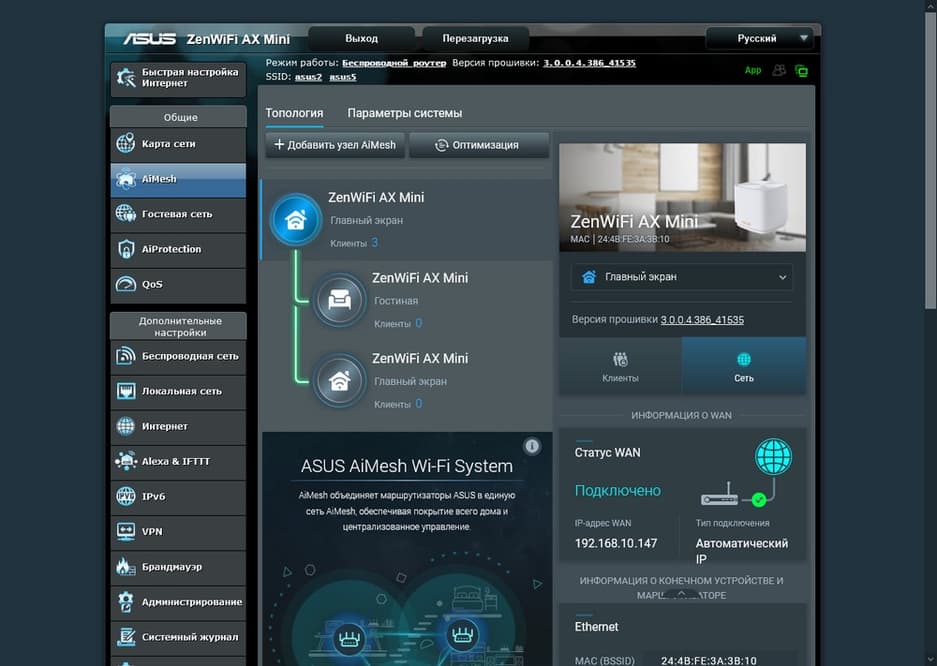Open the Сеть tab in node panel
Viewport: 937px width, 666px height.
tap(744, 366)
